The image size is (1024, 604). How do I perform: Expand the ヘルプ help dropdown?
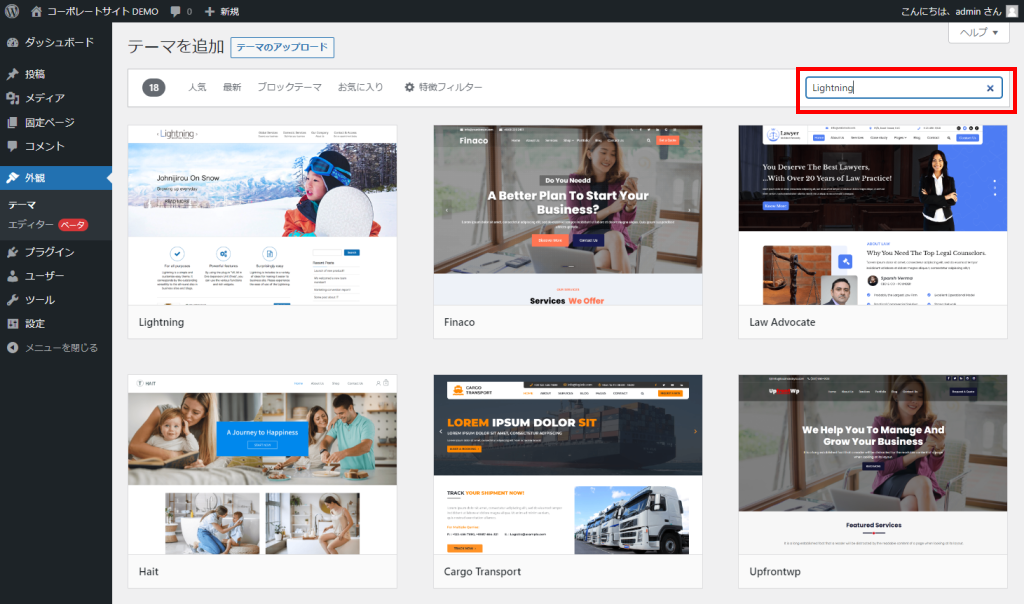pyautogui.click(x=978, y=33)
